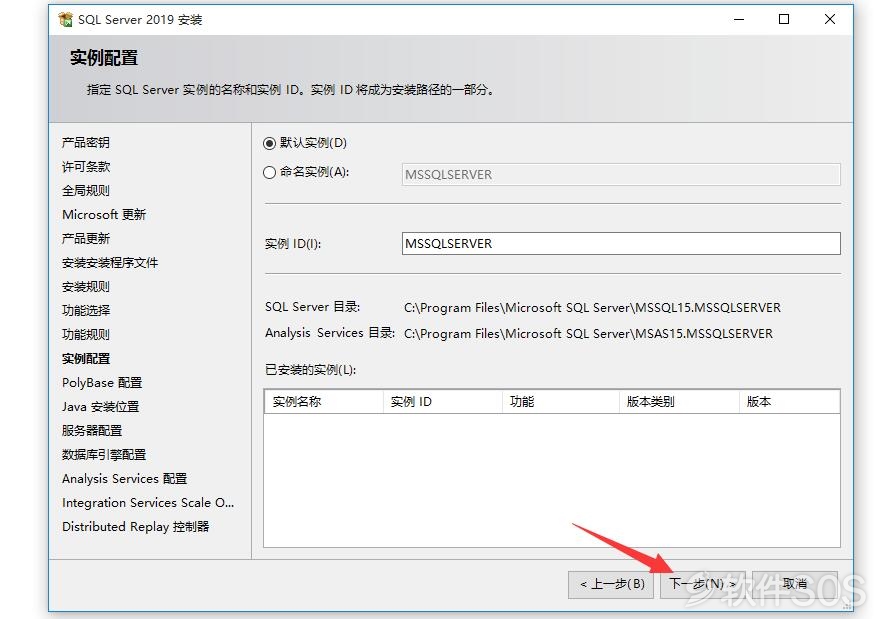Screen dimensions: 880x619
Task: Click the Analysis Services 目录 path text
Action: pos(588,333)
